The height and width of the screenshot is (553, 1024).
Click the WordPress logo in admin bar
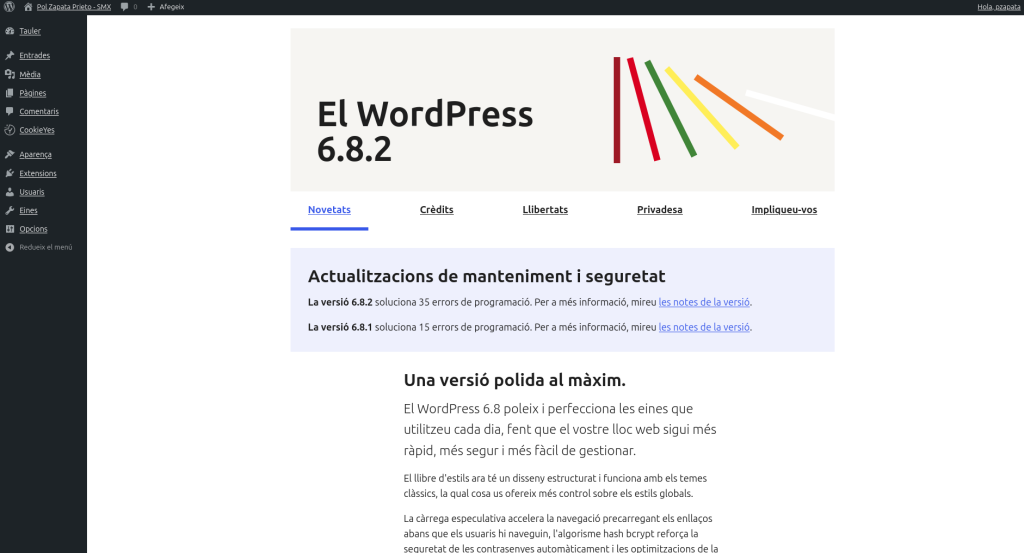click(x=9, y=7)
